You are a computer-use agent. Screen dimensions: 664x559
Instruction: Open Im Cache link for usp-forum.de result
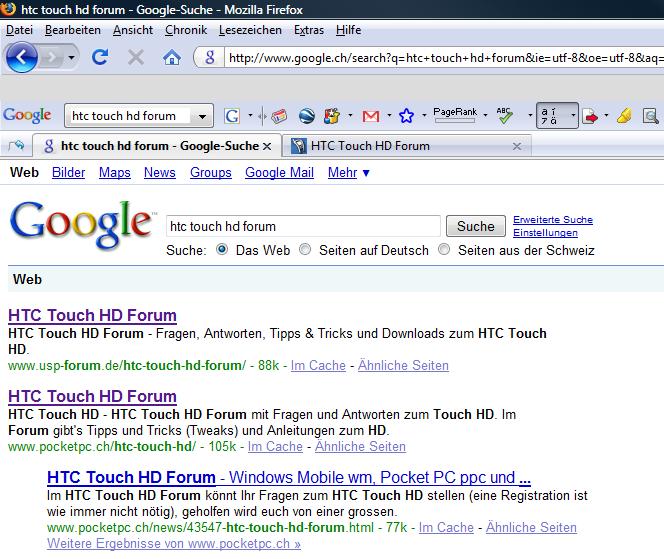(318, 365)
